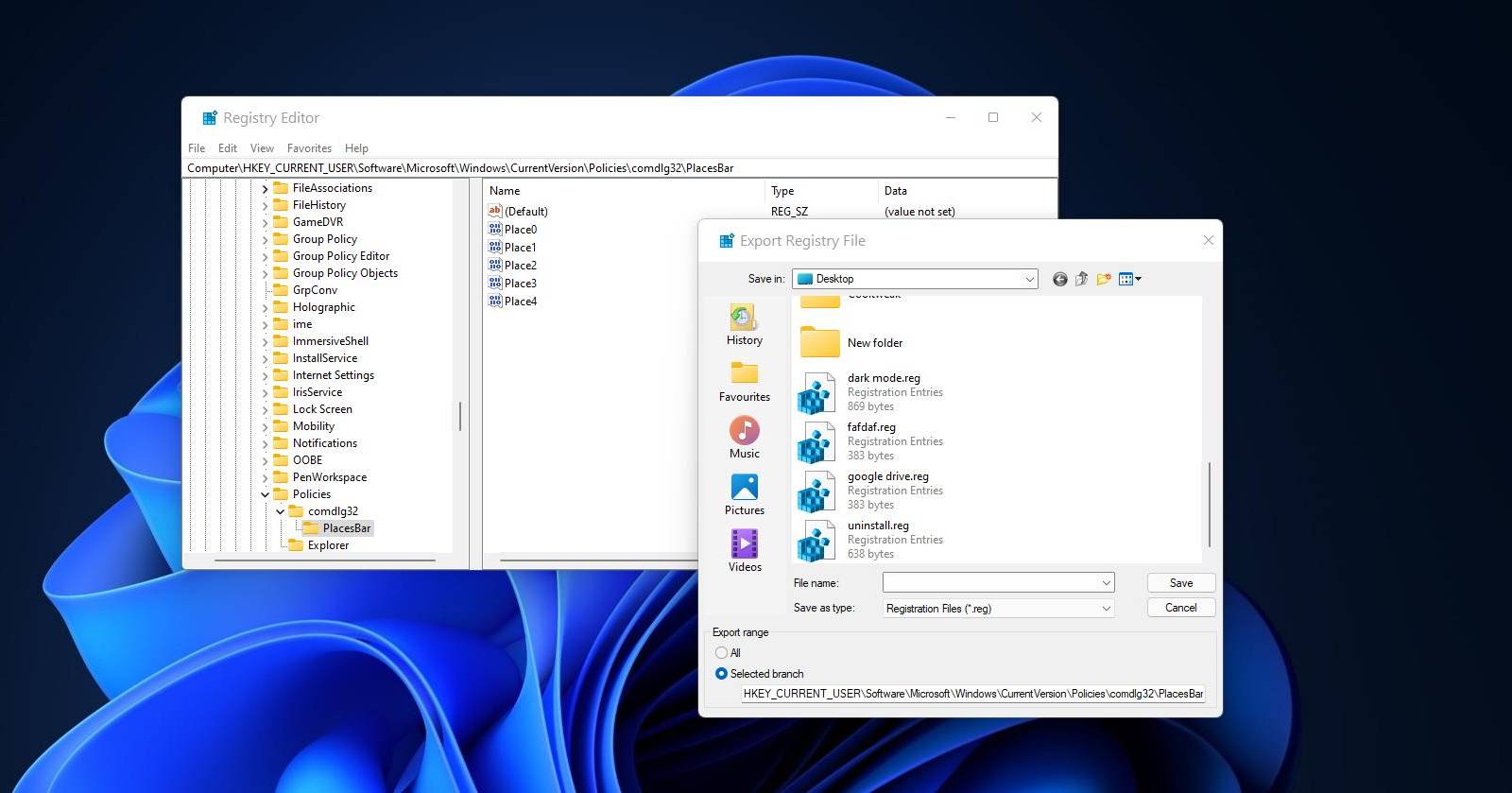Collapse the Policies tree node
Image resolution: width=1512 pixels, height=793 pixels.
266,494
